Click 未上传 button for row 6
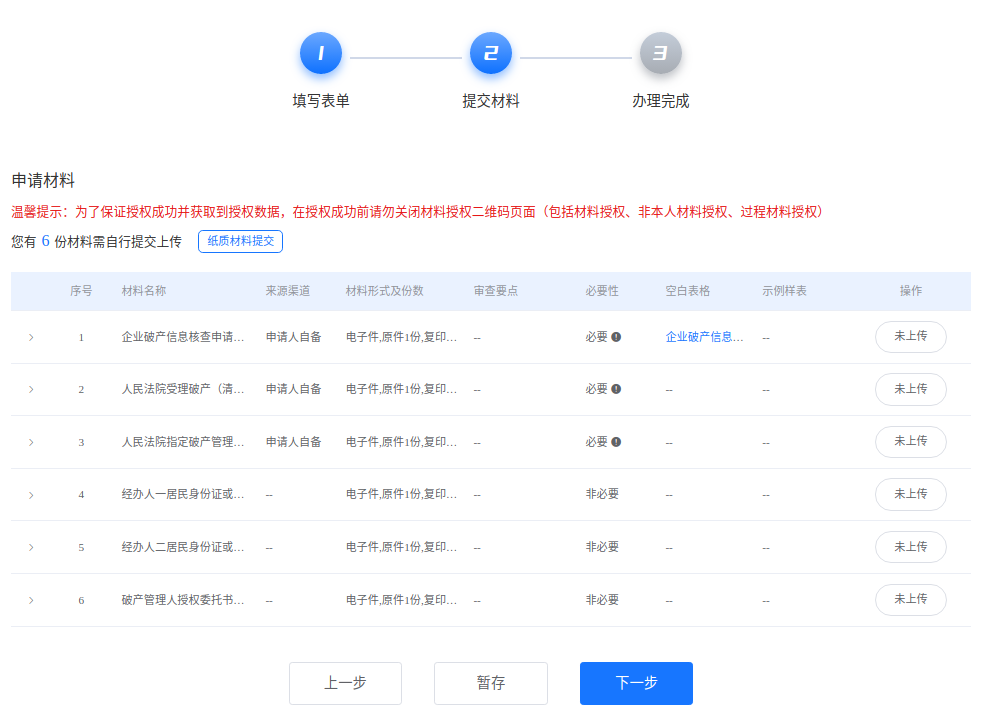The image size is (992, 719). pyautogui.click(x=910, y=599)
